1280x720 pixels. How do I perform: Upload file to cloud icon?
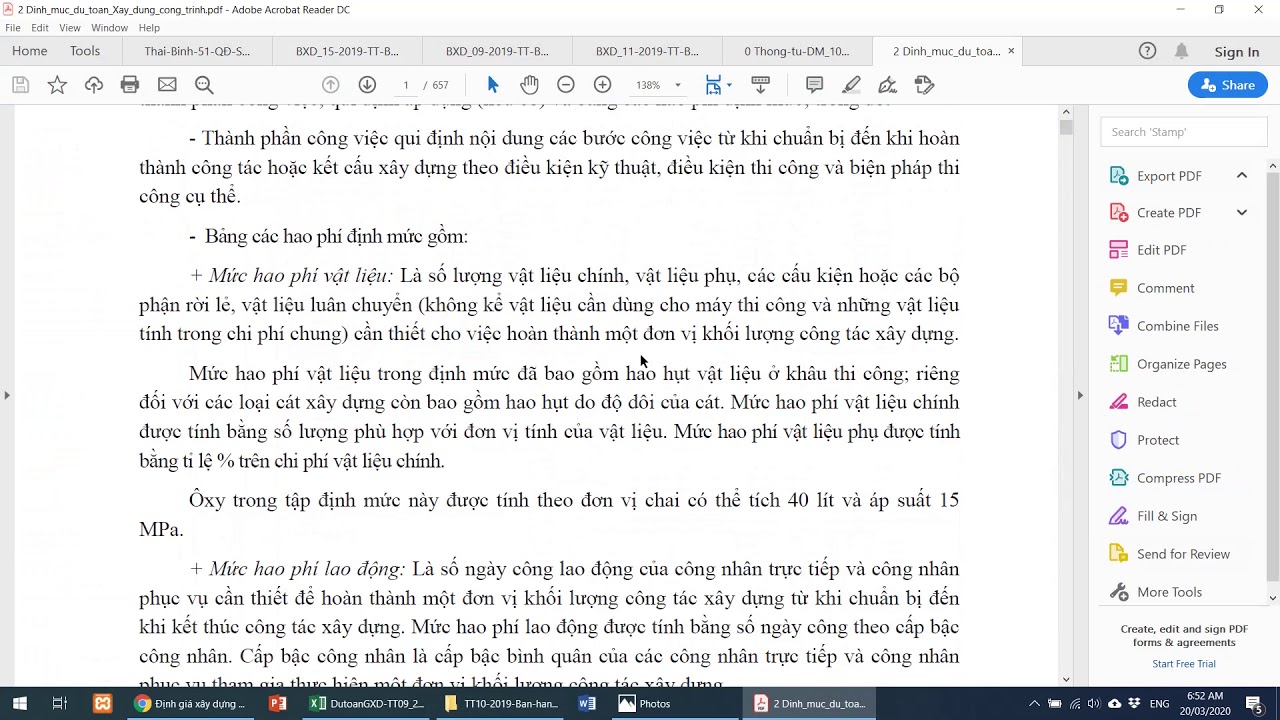[94, 85]
